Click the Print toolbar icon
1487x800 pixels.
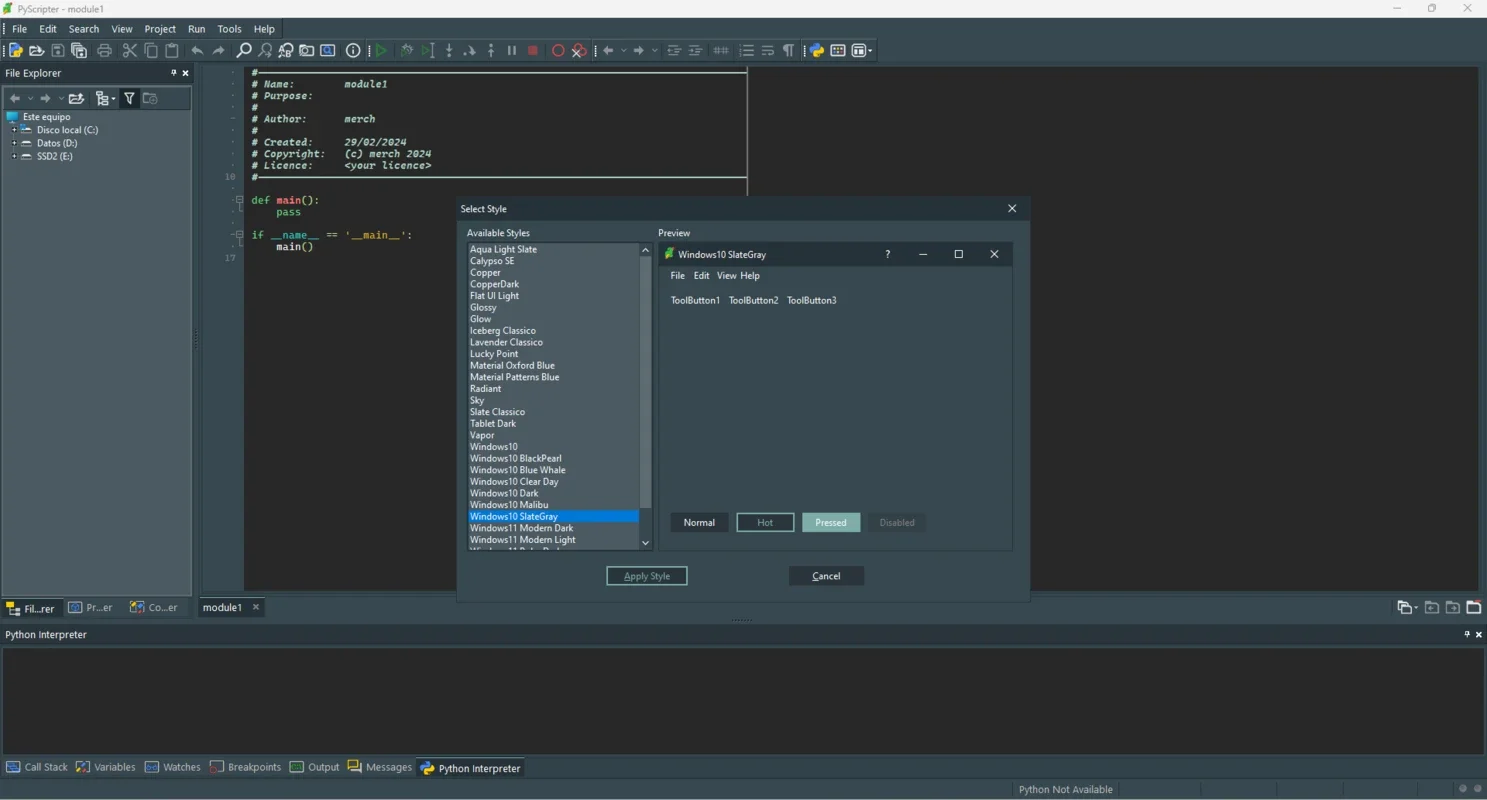[104, 51]
